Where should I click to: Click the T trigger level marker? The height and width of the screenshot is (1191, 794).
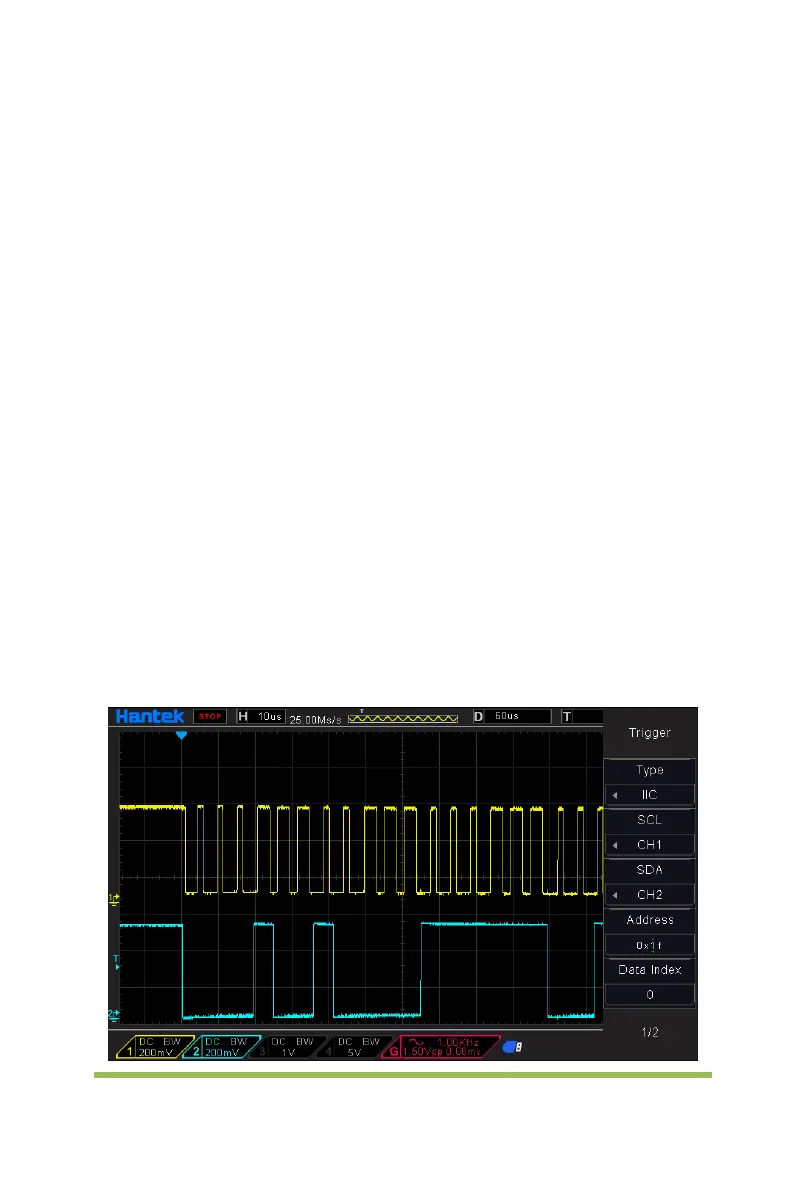[116, 962]
